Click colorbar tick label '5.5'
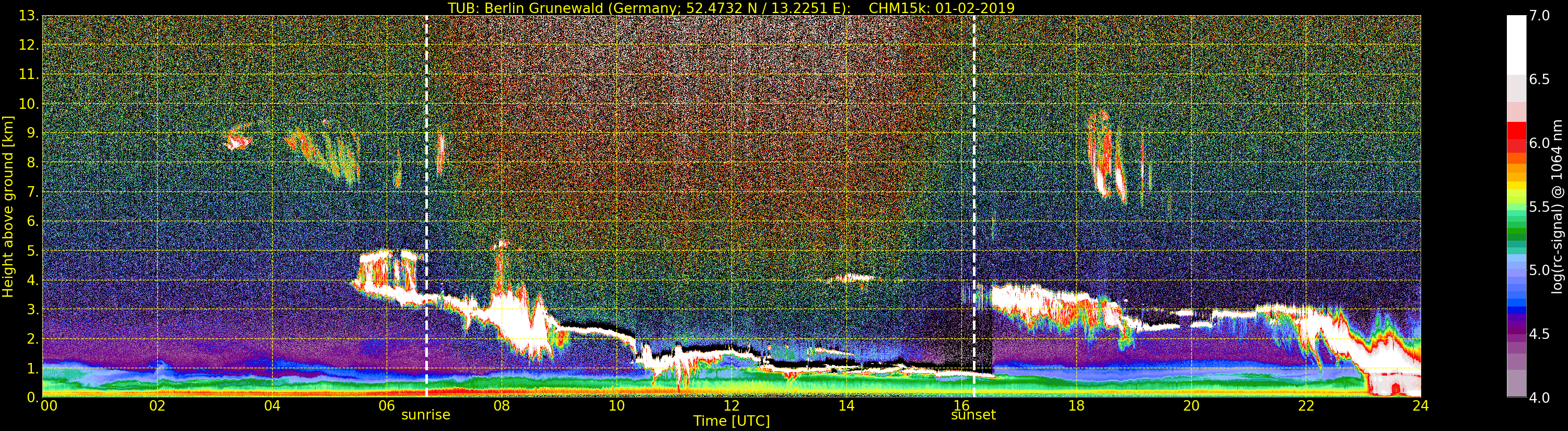The image size is (1568, 431). coord(1540,207)
